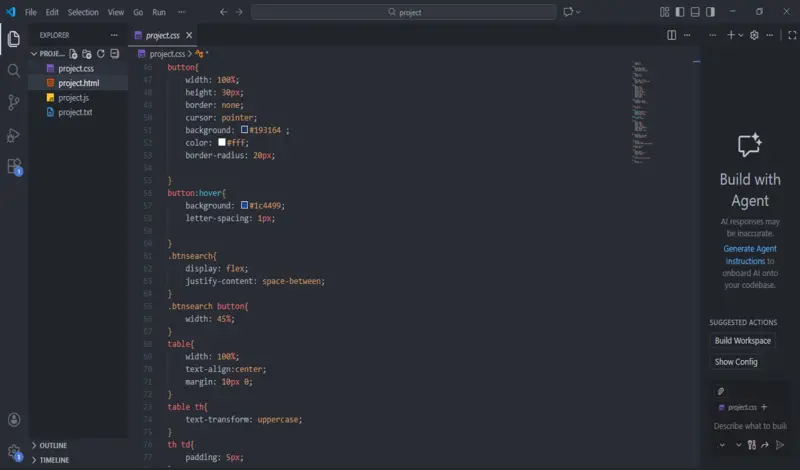Click the New File icon in Explorer
Image resolution: width=800 pixels, height=470 pixels.
pos(73,54)
